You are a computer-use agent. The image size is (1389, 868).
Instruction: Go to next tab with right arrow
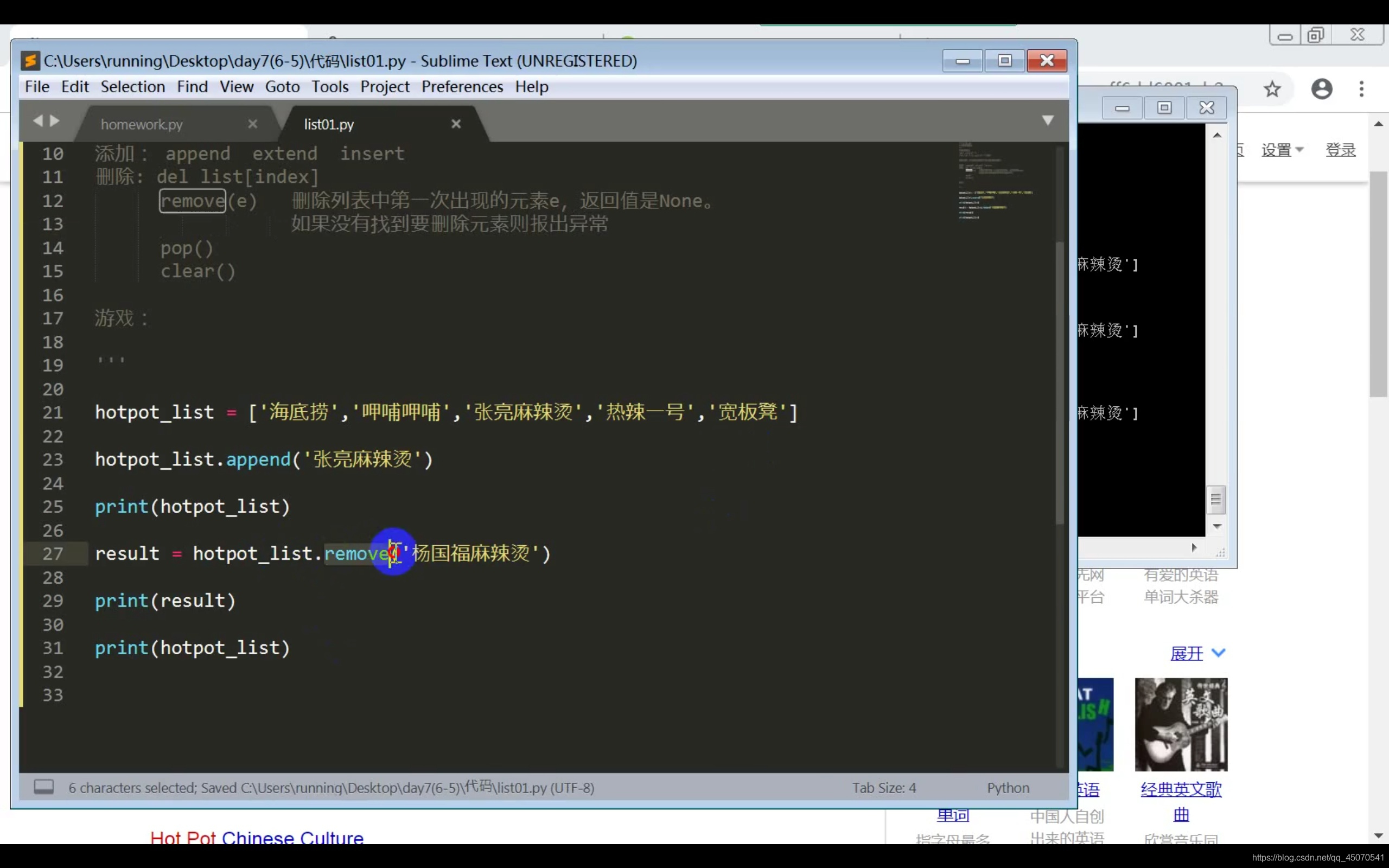55,120
